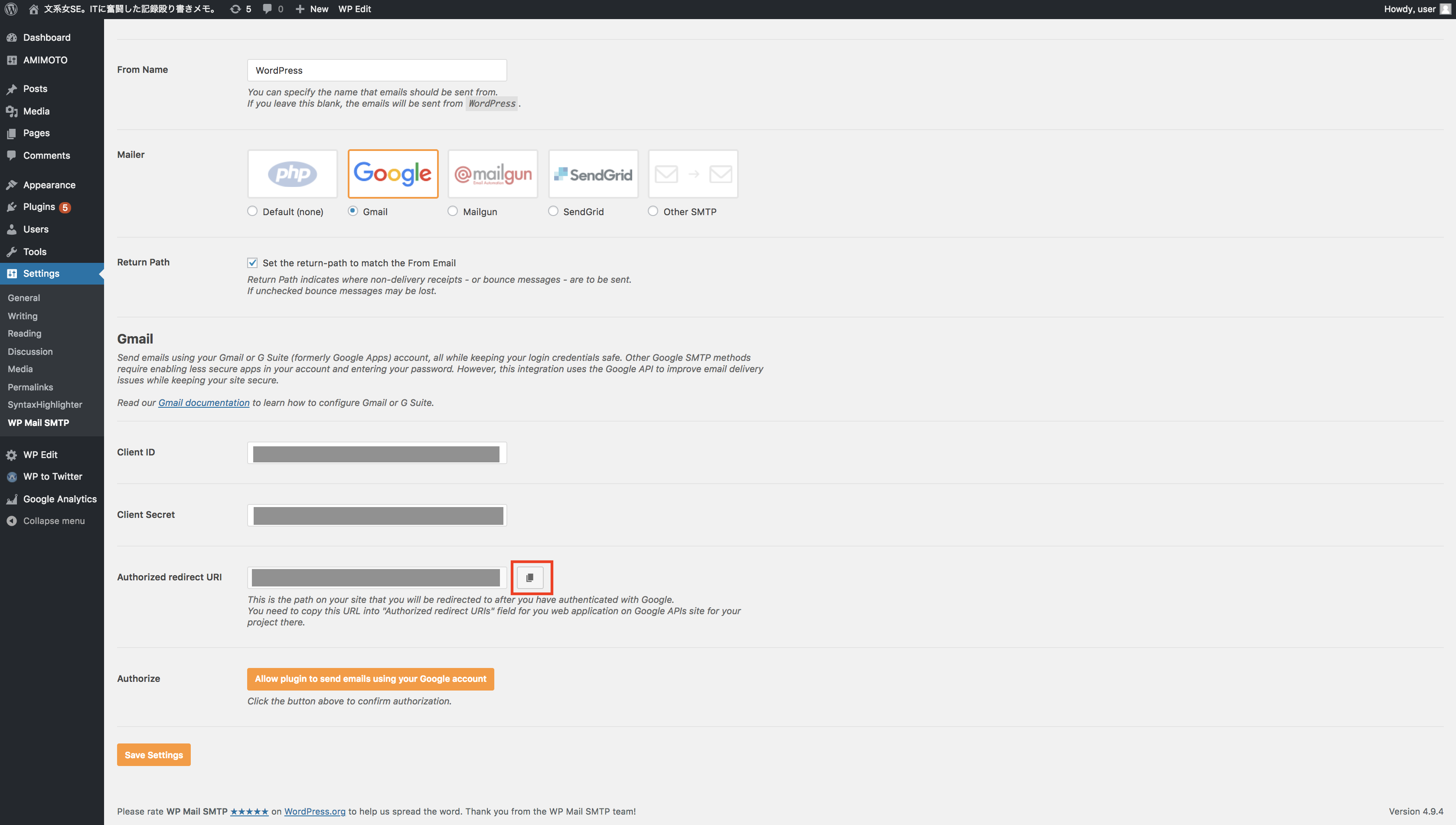Select the Google mailer logo tile
The width and height of the screenshot is (1456, 825).
pos(393,174)
